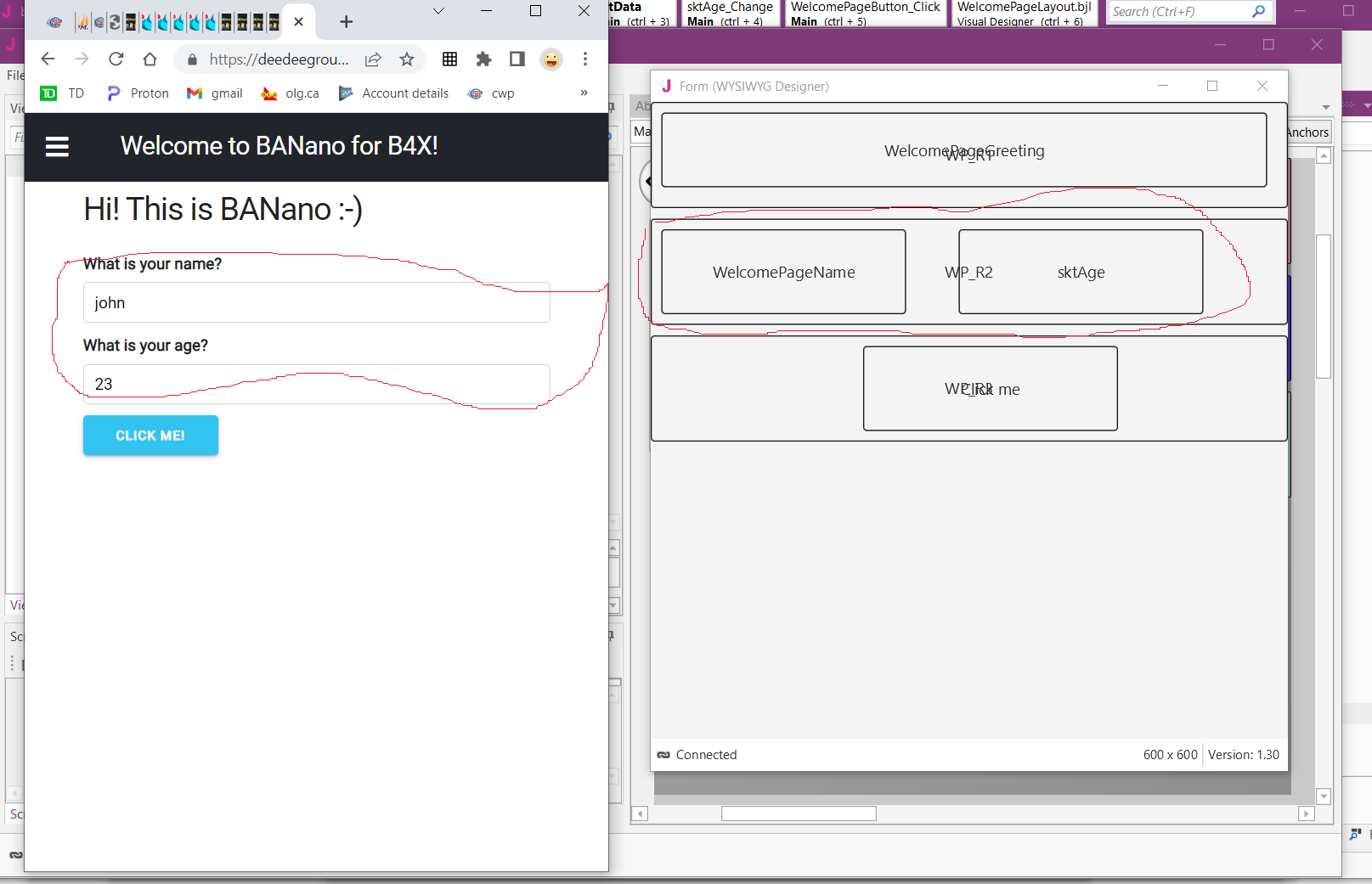This screenshot has height=884, width=1372.
Task: Open the olg.ca bookmark
Action: point(291,93)
